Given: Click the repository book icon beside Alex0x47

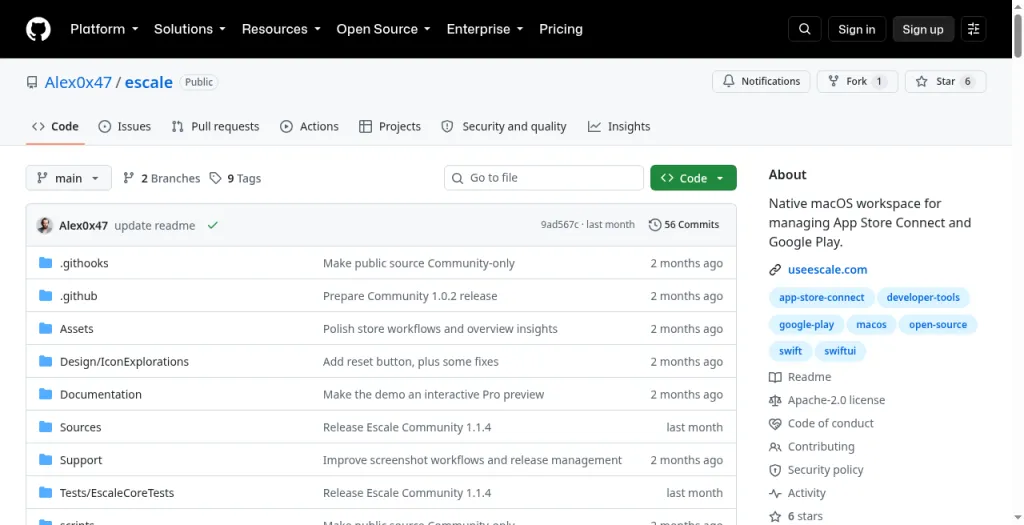Looking at the screenshot, I should 32,82.
